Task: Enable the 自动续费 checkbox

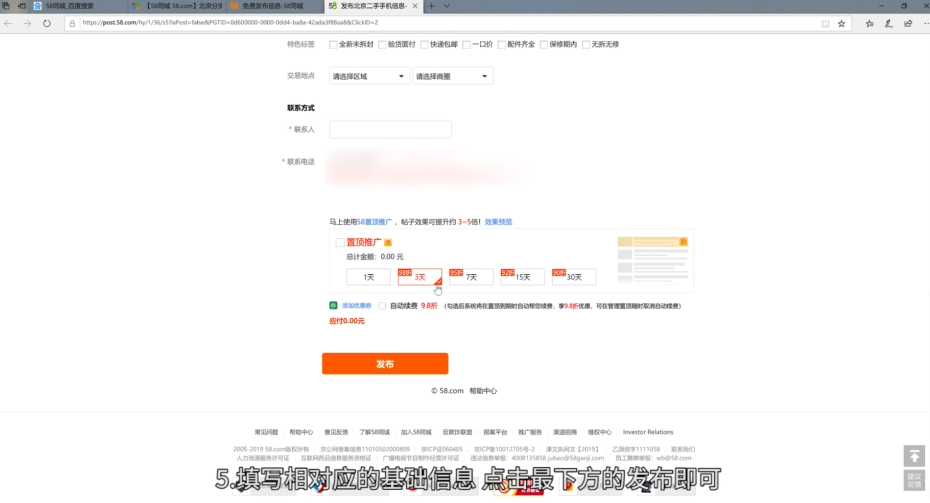Action: [383, 306]
